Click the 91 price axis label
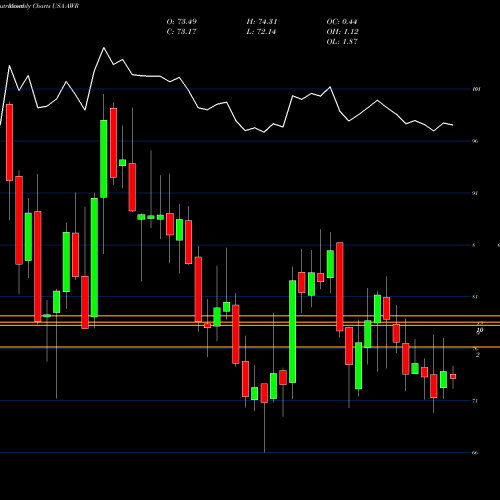This screenshot has height=500, width=500. (475, 193)
